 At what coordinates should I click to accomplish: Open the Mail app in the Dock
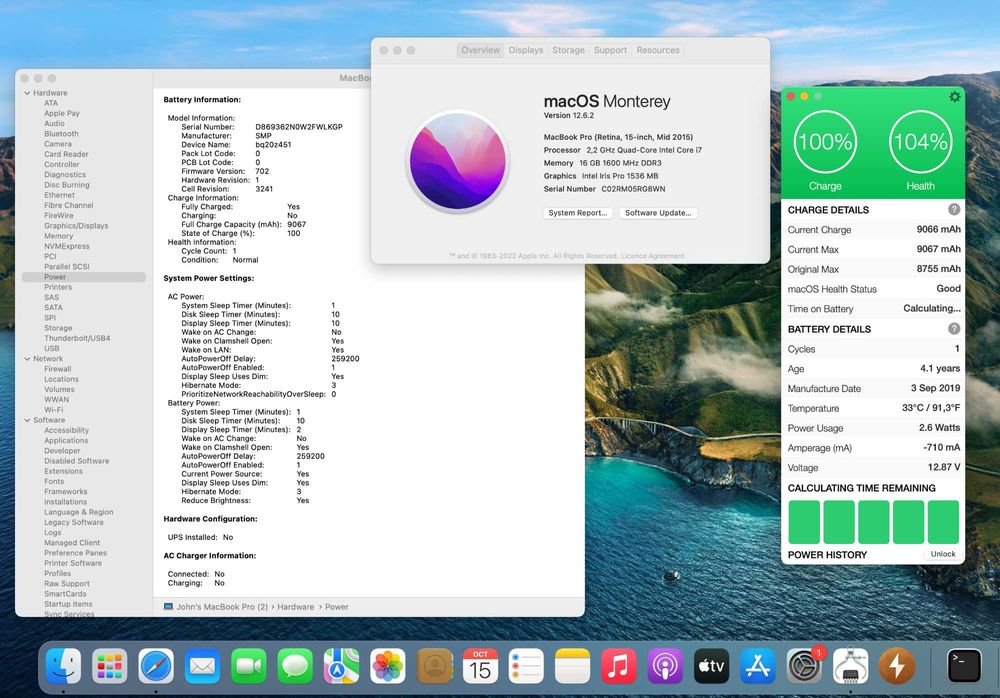pos(202,666)
